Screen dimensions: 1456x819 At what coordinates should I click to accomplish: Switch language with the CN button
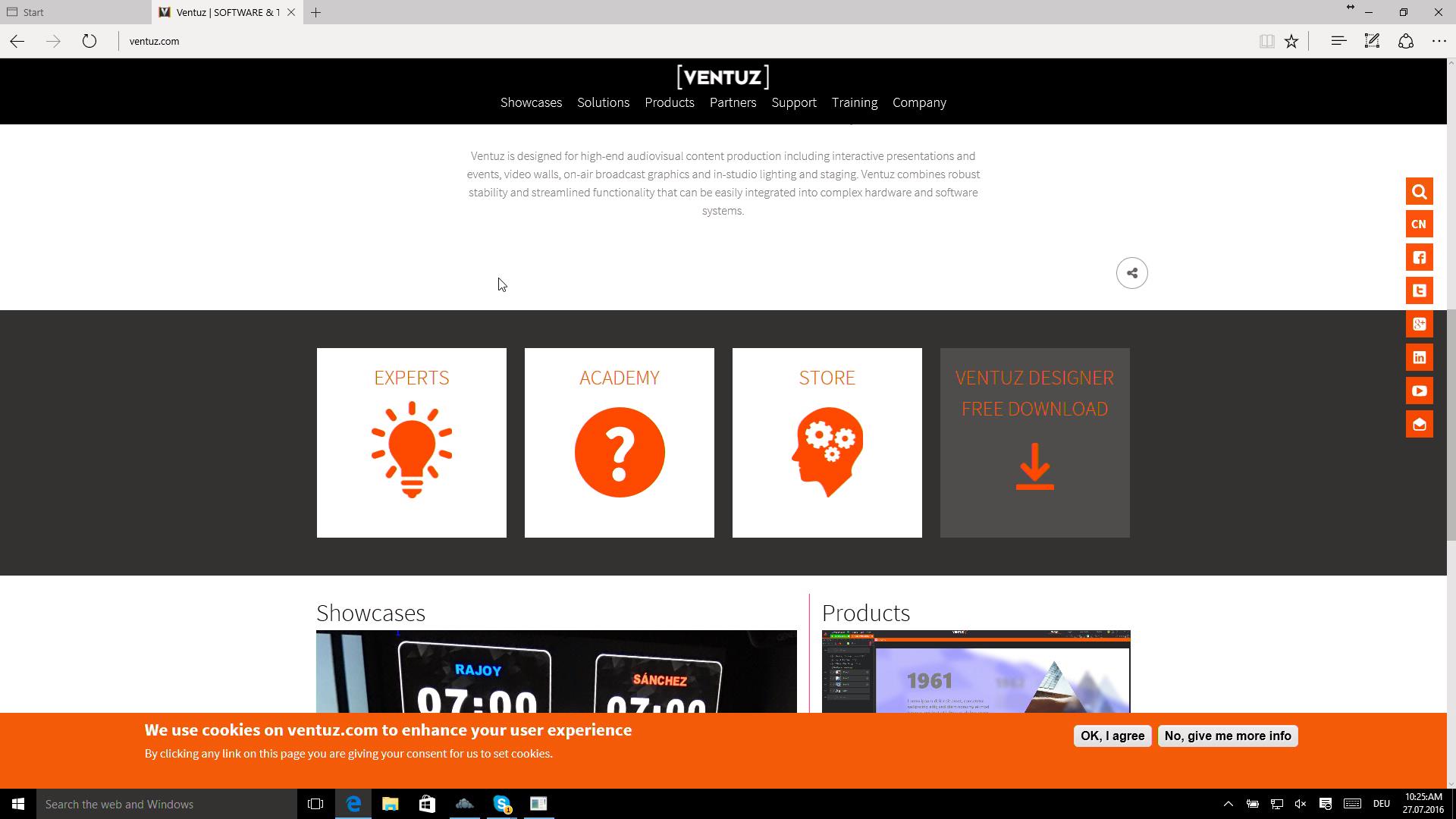point(1419,224)
